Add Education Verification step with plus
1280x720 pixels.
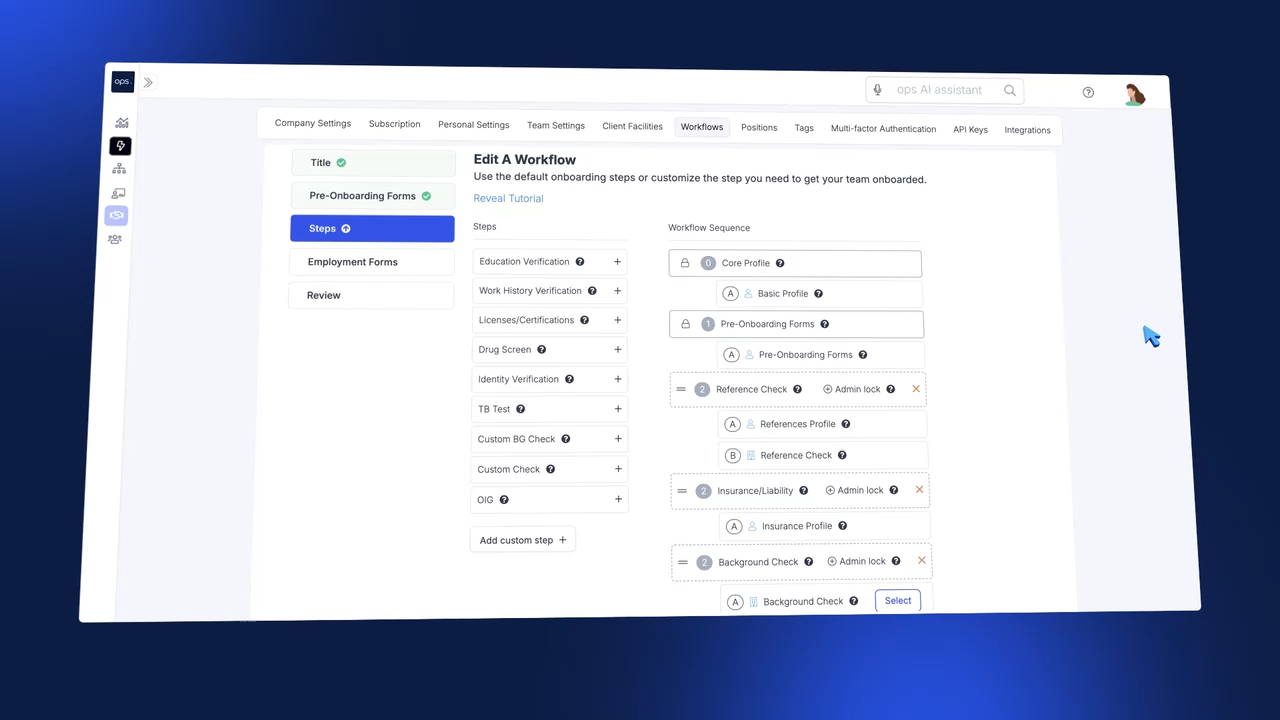click(x=617, y=262)
